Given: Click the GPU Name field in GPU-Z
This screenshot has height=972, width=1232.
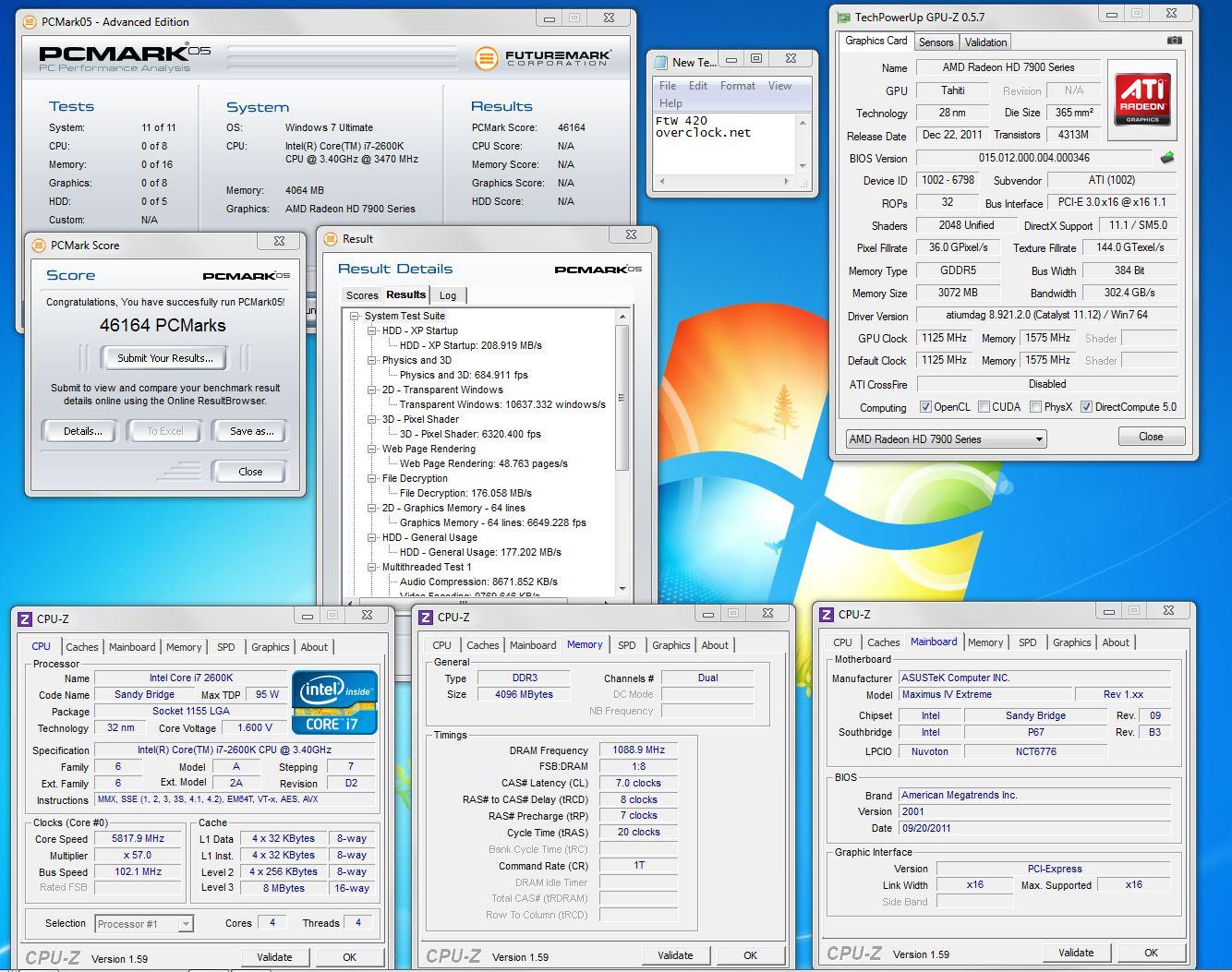Looking at the screenshot, I should (1008, 67).
